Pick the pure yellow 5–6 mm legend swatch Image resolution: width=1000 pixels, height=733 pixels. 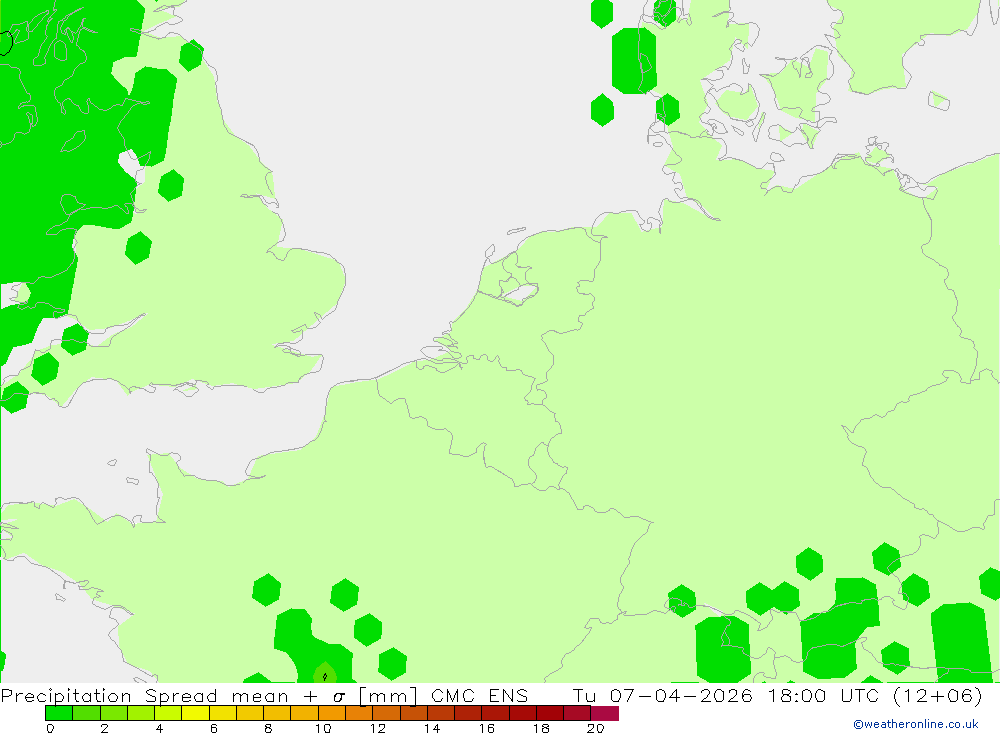click(195, 713)
